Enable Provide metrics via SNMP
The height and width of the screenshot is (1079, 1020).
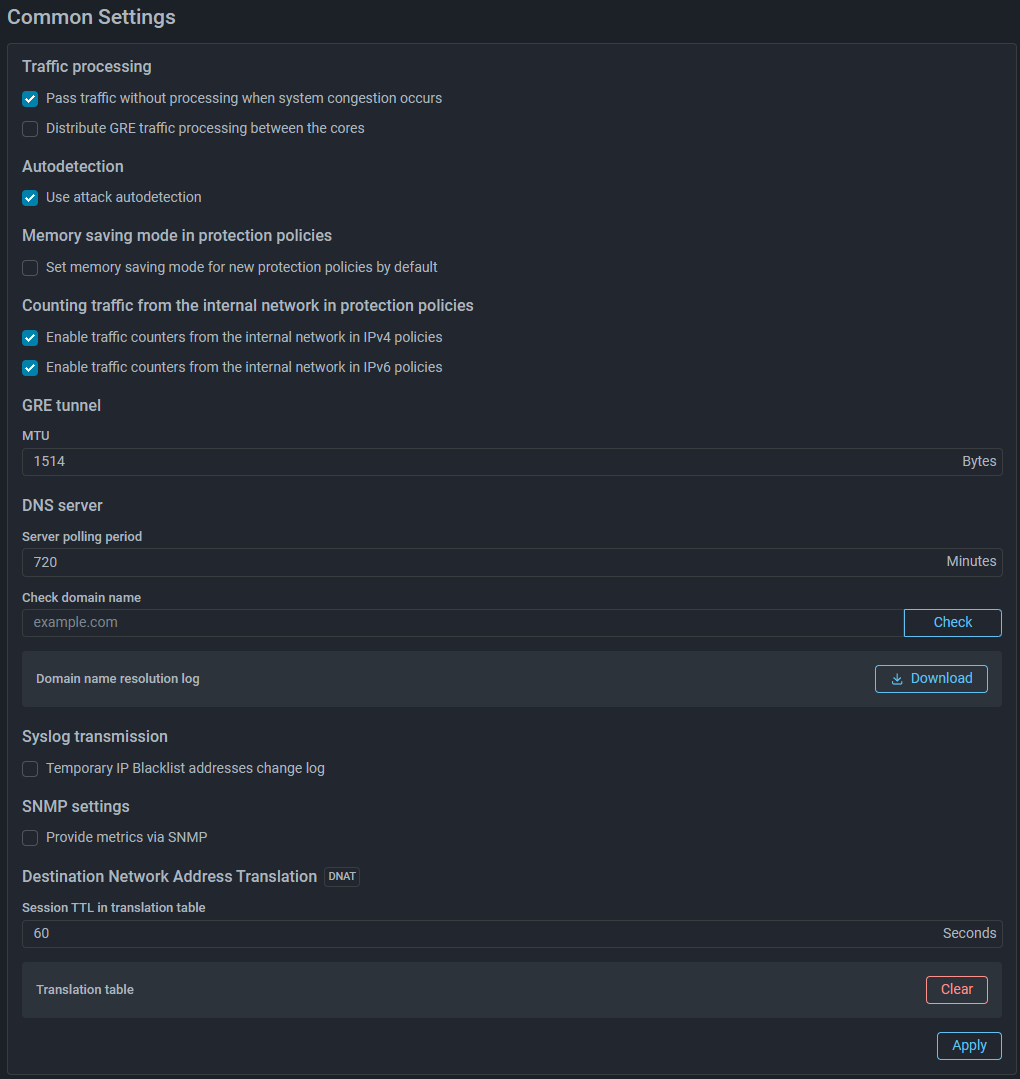[30, 838]
